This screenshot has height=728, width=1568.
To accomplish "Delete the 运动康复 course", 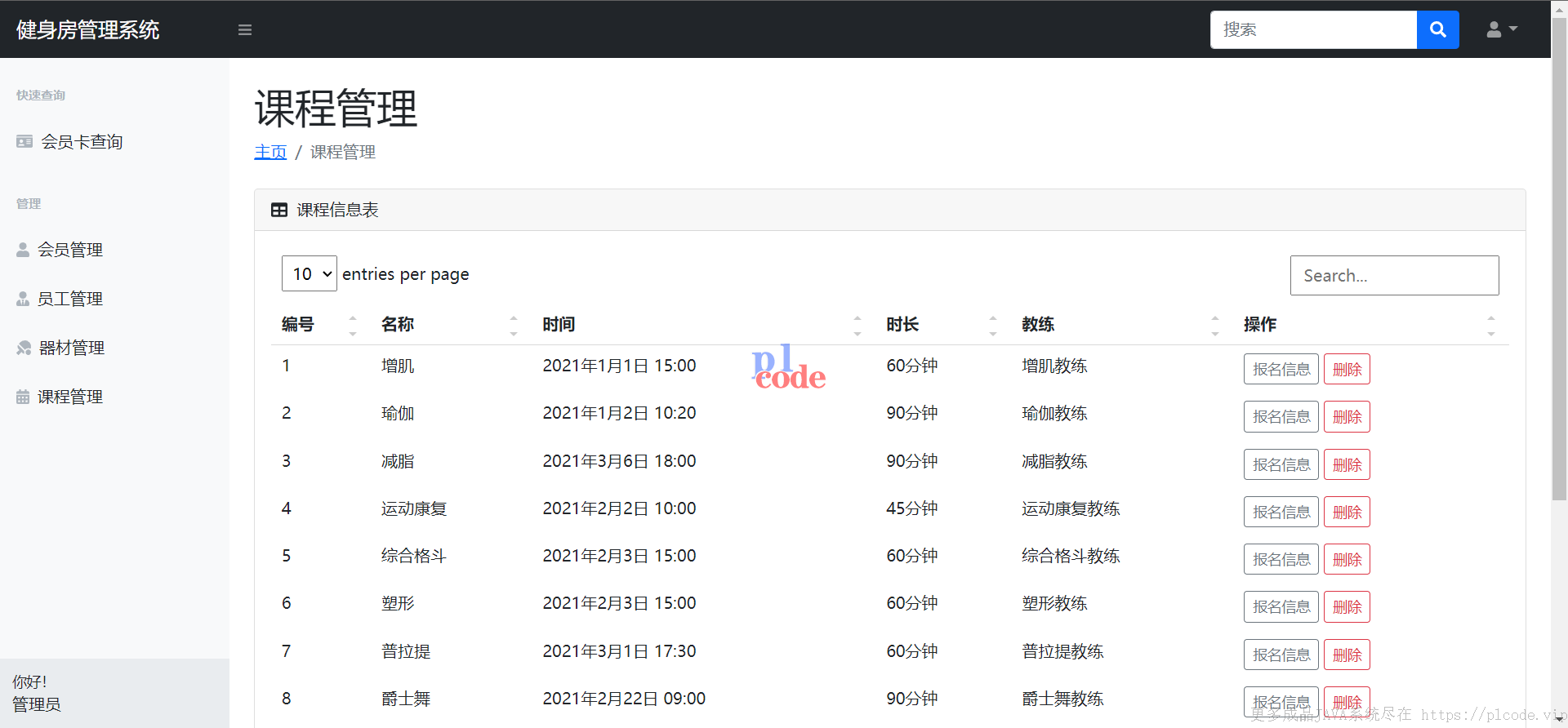I will 1347,512.
